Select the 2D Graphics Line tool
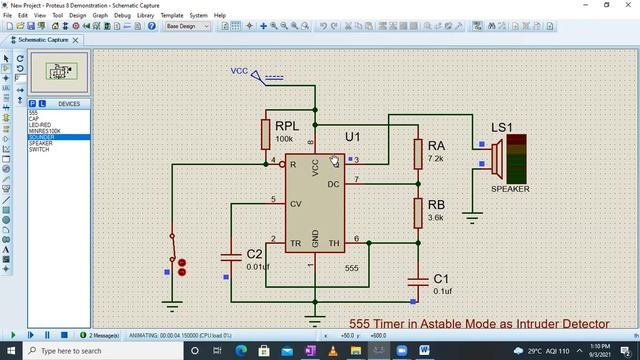This screenshot has height=360, width=640. click(x=6, y=200)
